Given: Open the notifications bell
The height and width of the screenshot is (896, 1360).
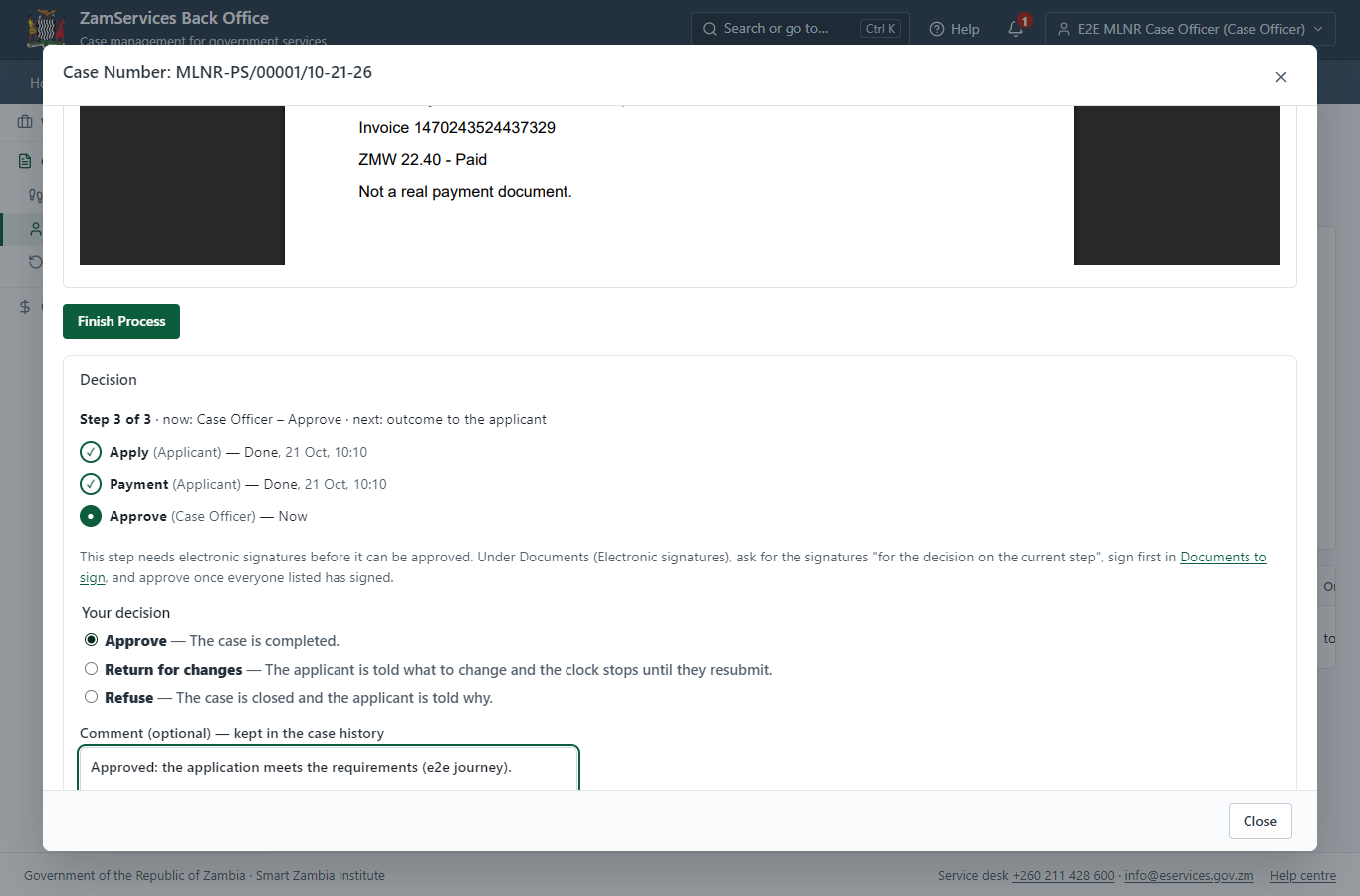Looking at the screenshot, I should click(1016, 29).
